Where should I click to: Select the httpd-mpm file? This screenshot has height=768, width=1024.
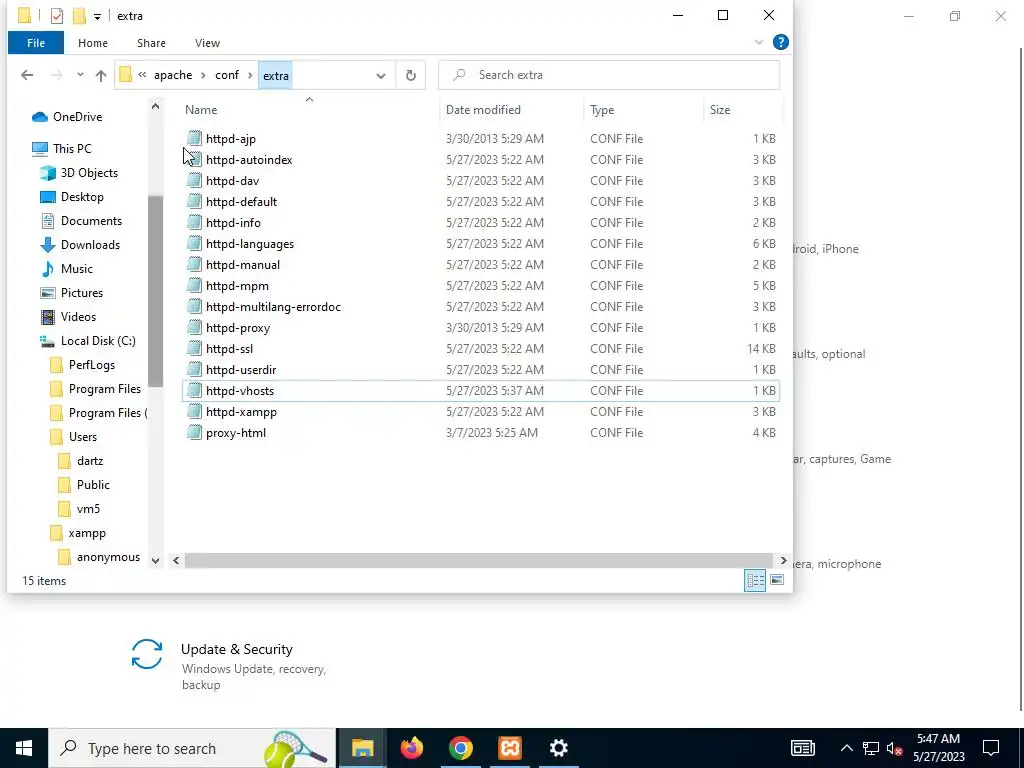[481, 286]
